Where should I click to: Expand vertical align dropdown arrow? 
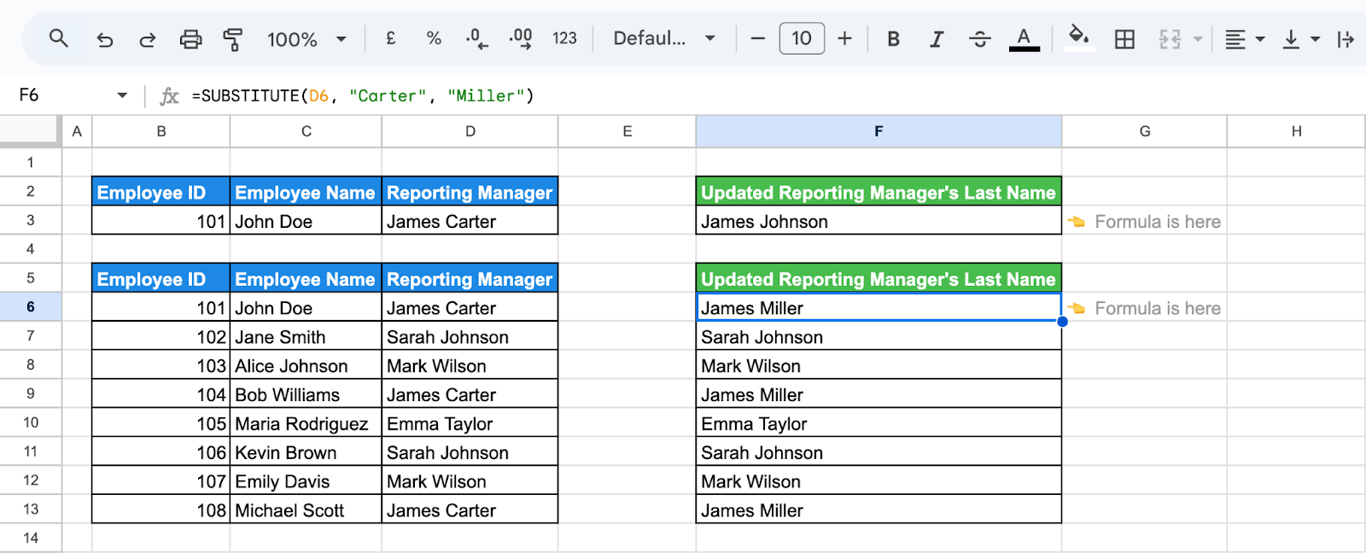tap(1315, 39)
